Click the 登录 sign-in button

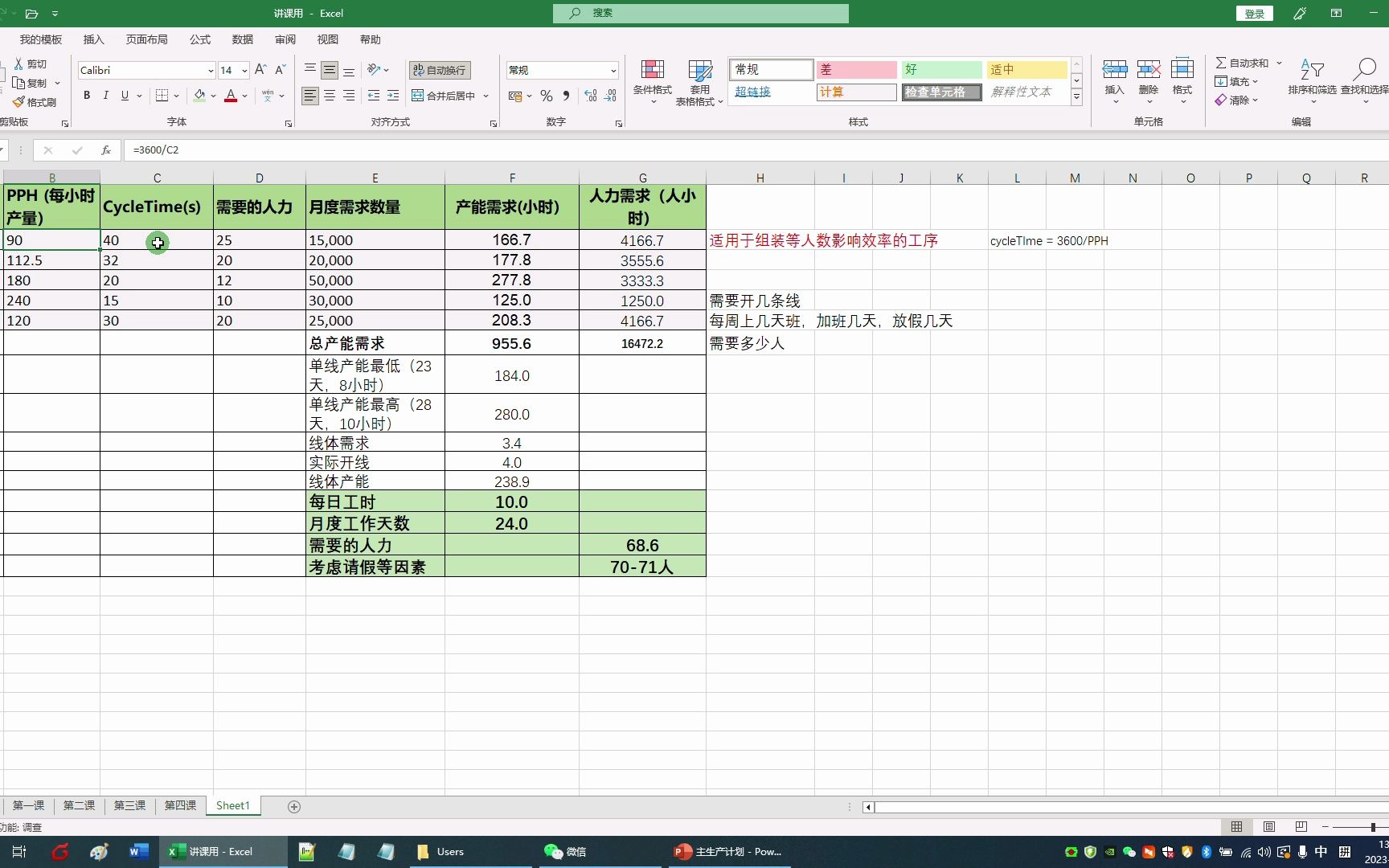tap(1254, 14)
